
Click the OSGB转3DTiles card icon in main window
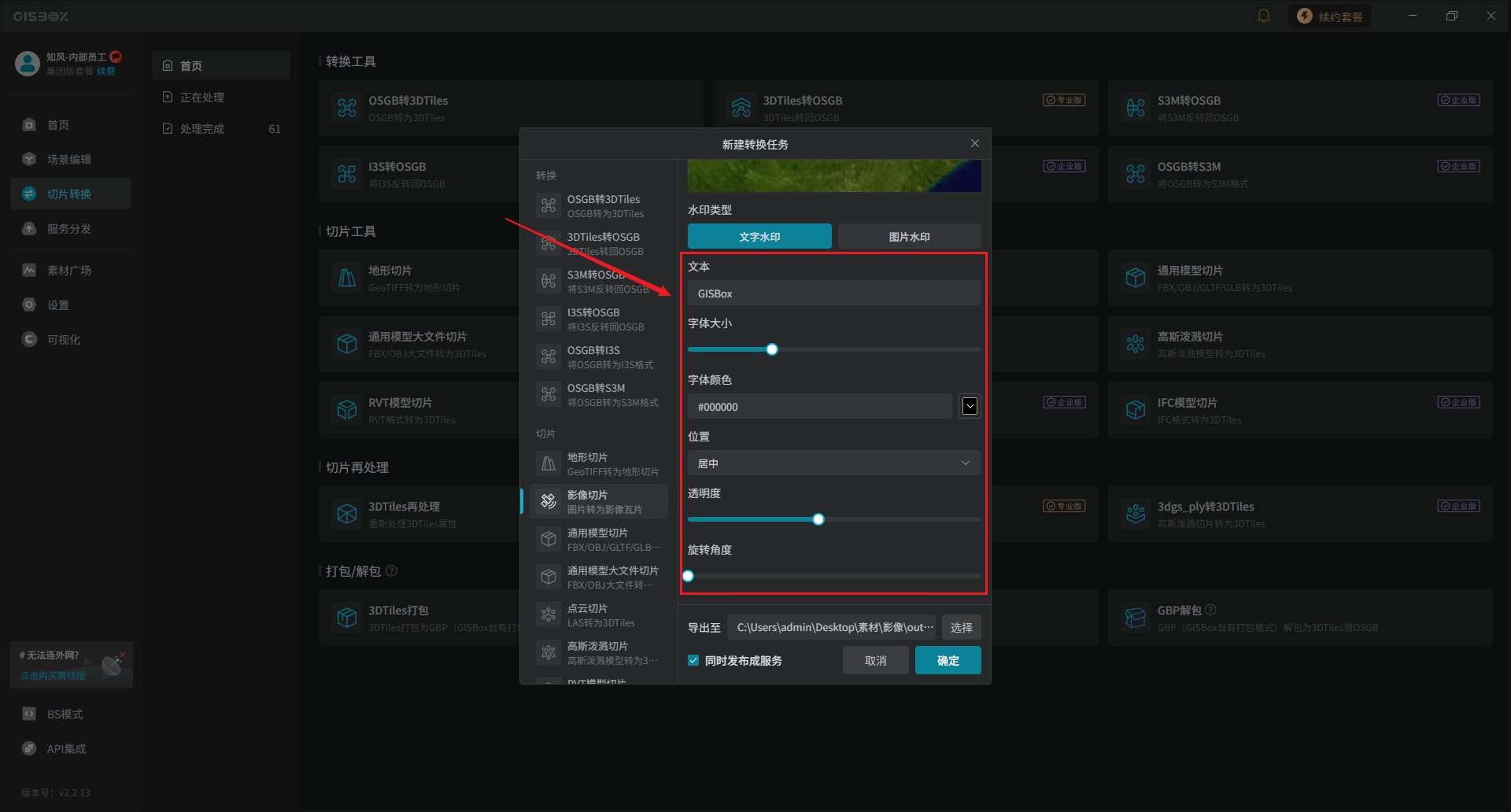coord(347,108)
